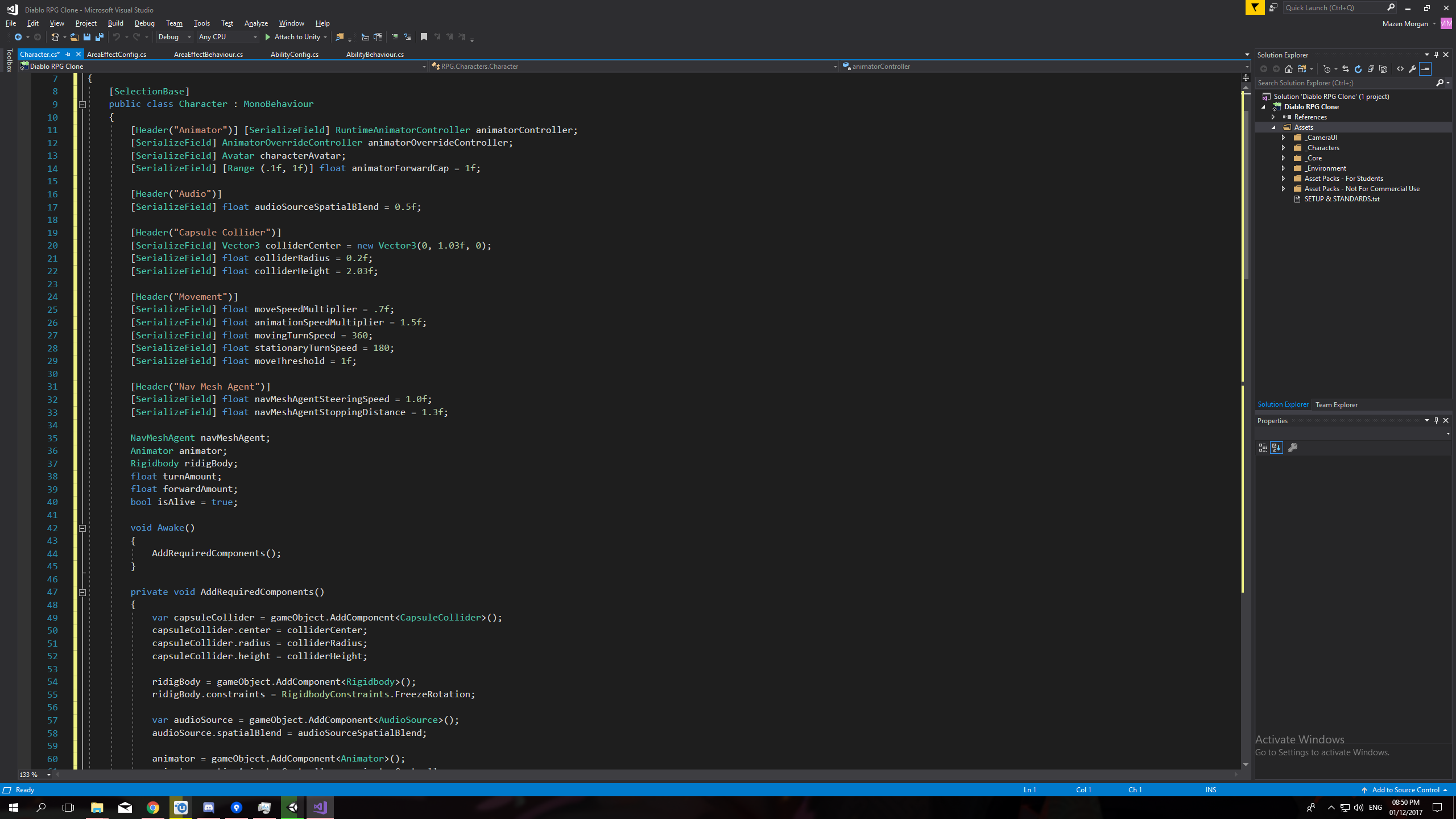Open the Debug configuration dropdown
Image resolution: width=1456 pixels, height=819 pixels.
pyautogui.click(x=174, y=37)
